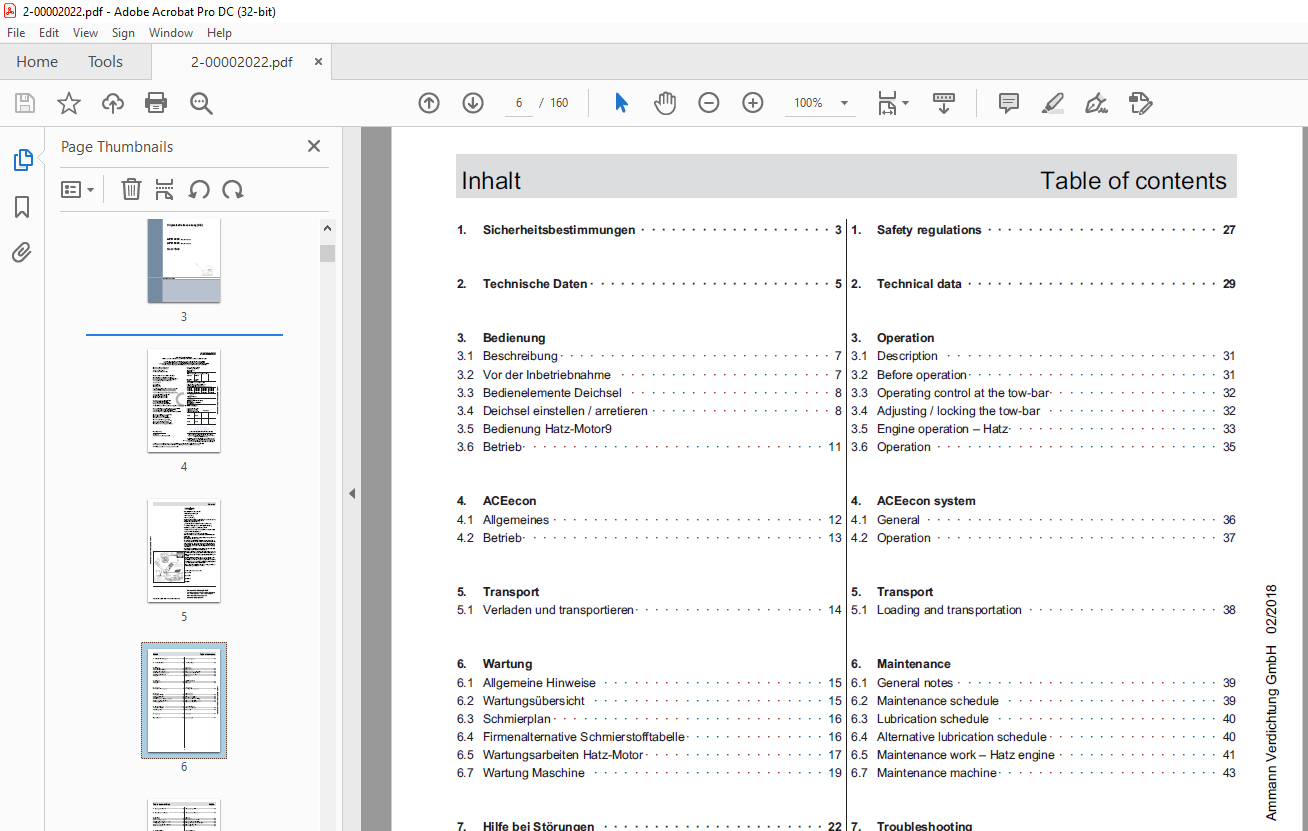Switch to the Home tab
Image resolution: width=1308 pixels, height=831 pixels.
point(37,62)
